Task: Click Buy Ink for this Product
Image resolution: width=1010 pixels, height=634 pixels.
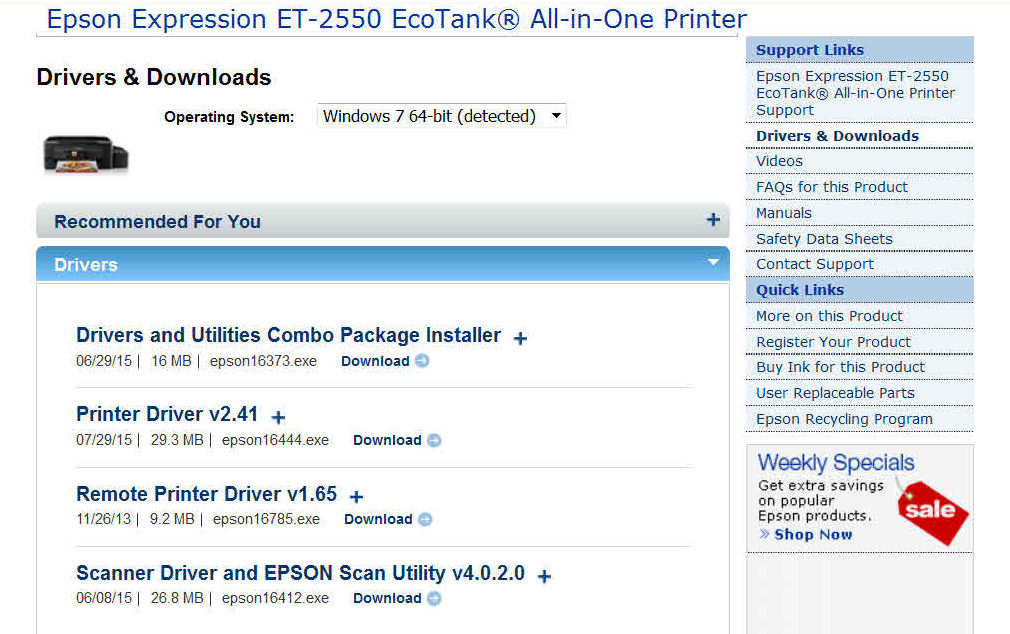Action: click(x=840, y=367)
